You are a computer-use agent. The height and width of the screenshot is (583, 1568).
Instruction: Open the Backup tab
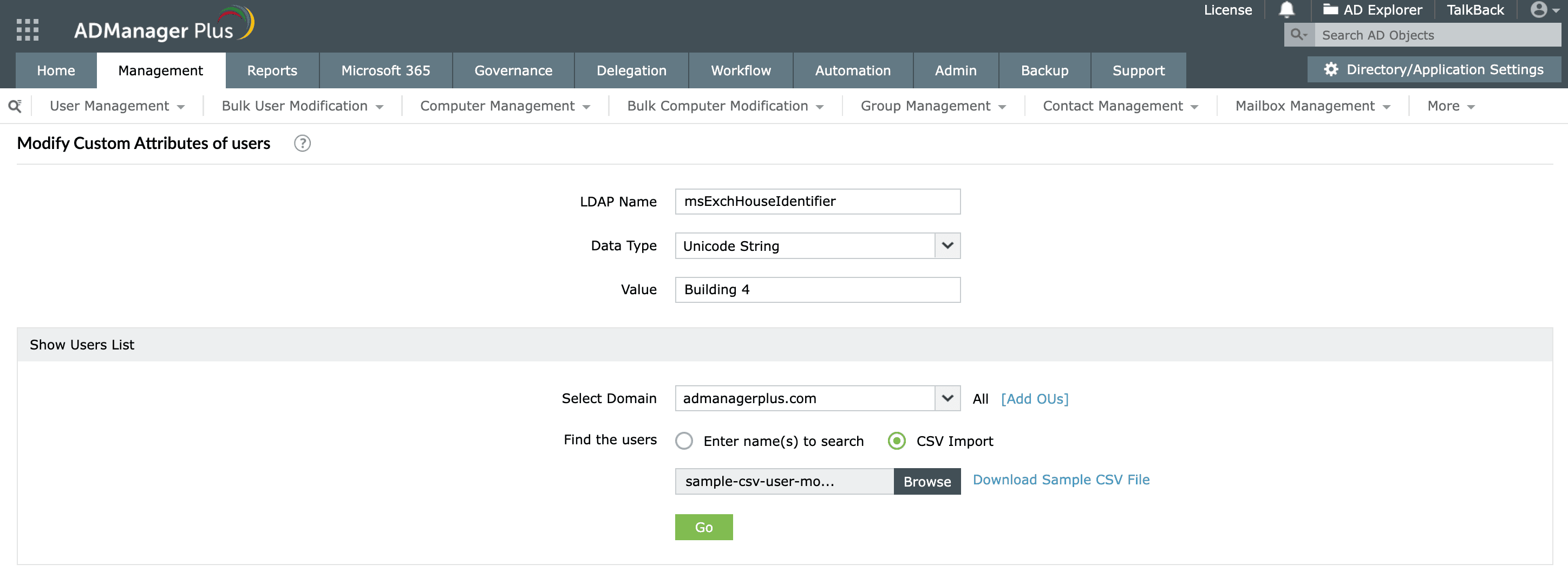point(1045,70)
